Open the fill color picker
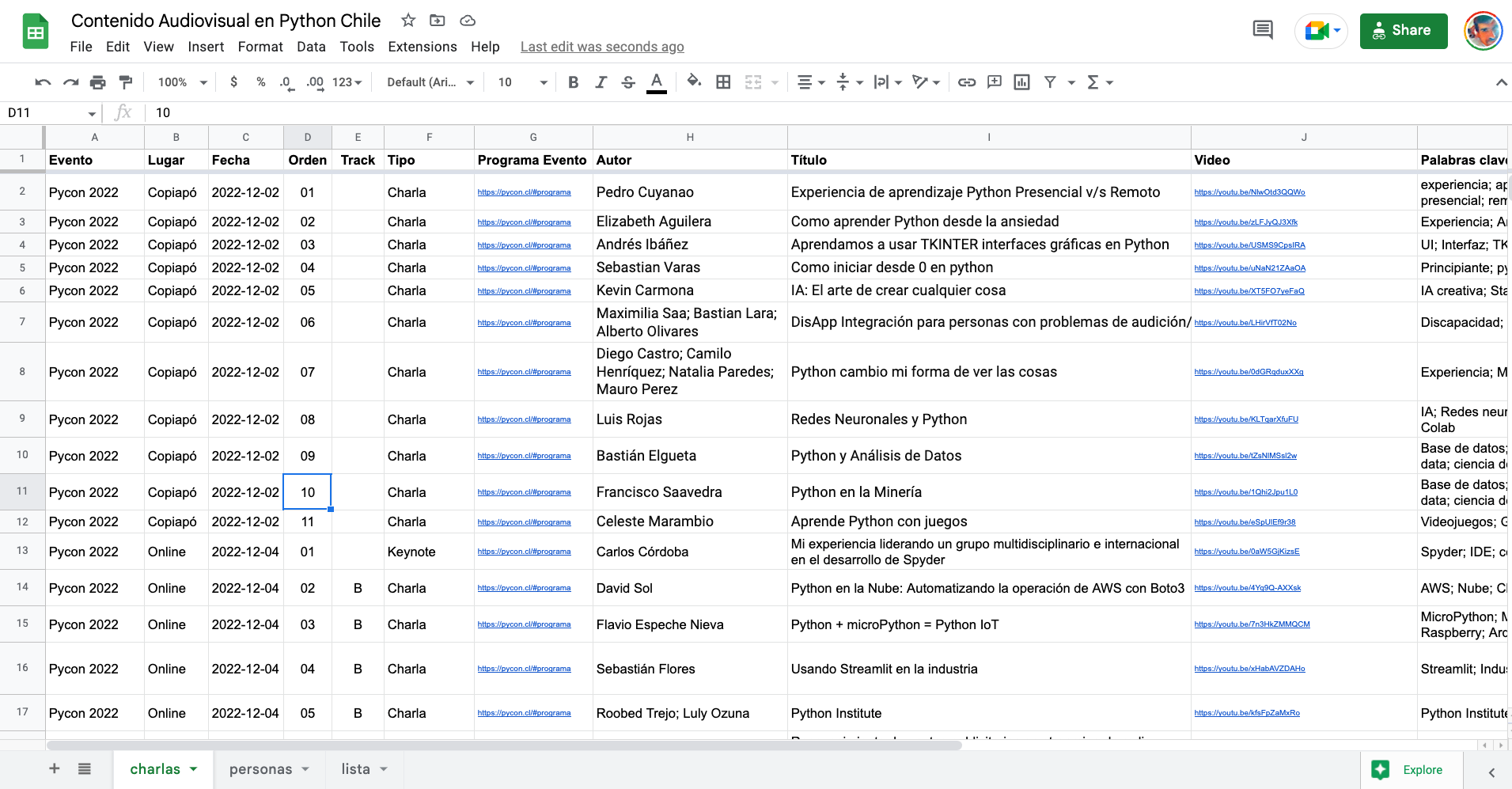Viewport: 1512px width, 789px height. tap(694, 82)
